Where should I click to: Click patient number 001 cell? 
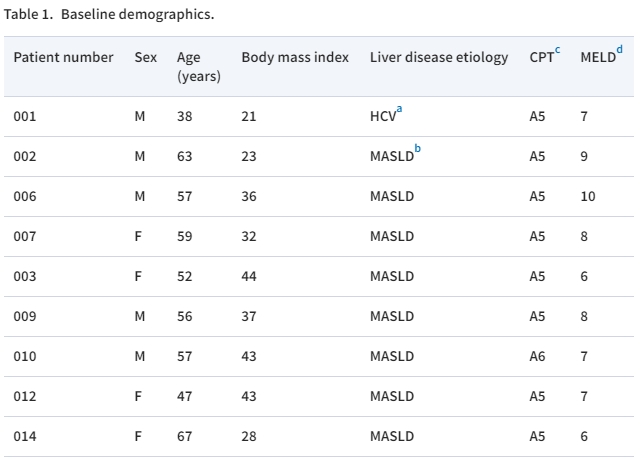point(24,116)
